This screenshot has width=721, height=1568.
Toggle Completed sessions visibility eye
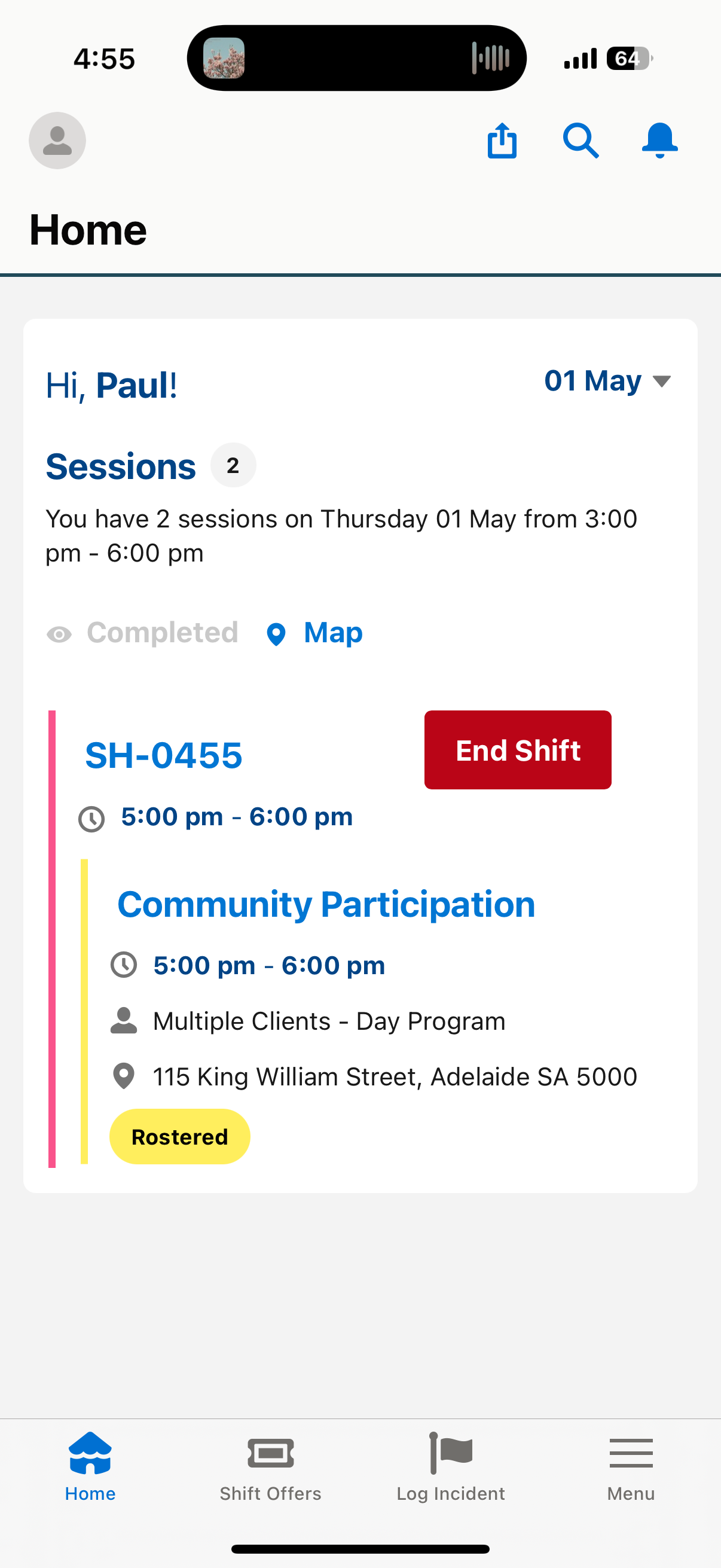[59, 634]
